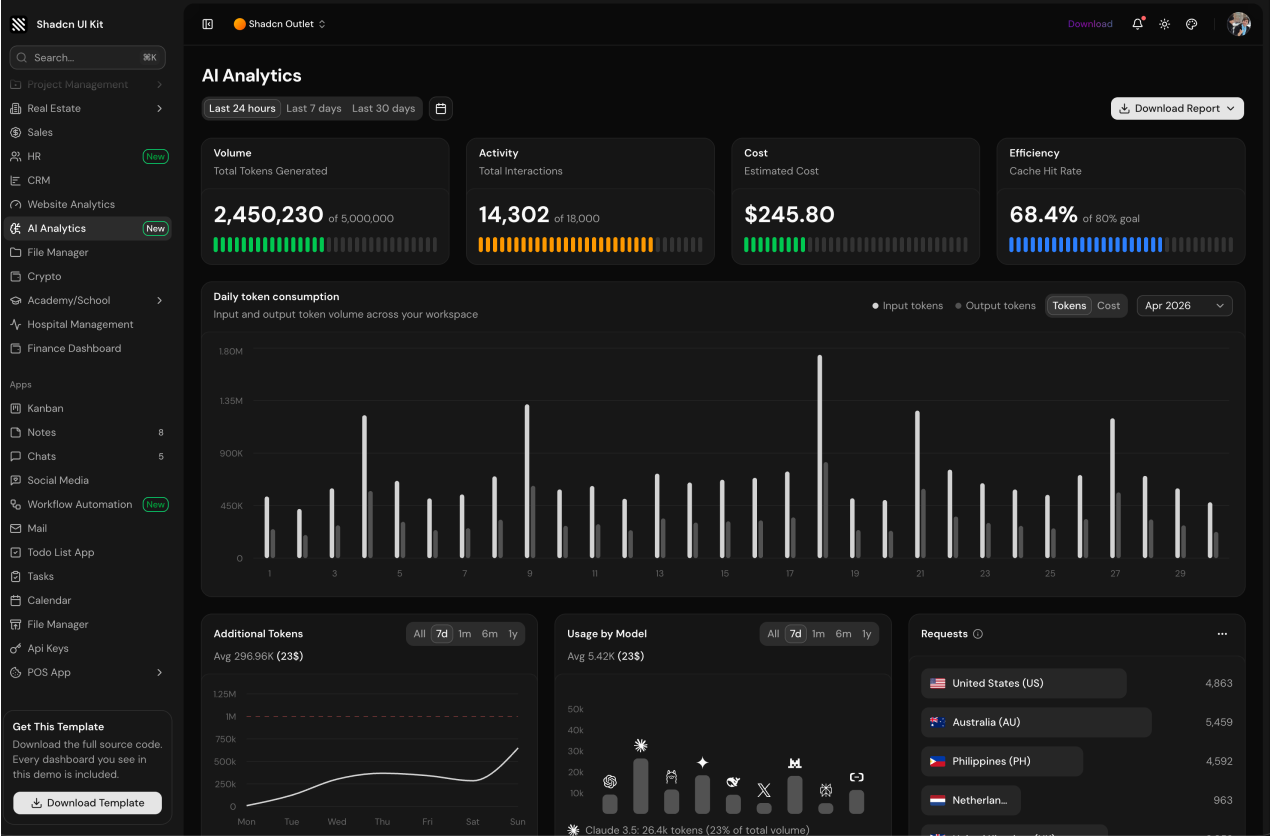Click the Sales sidebar icon
The width and height of the screenshot is (1270, 836).
pos(16,132)
